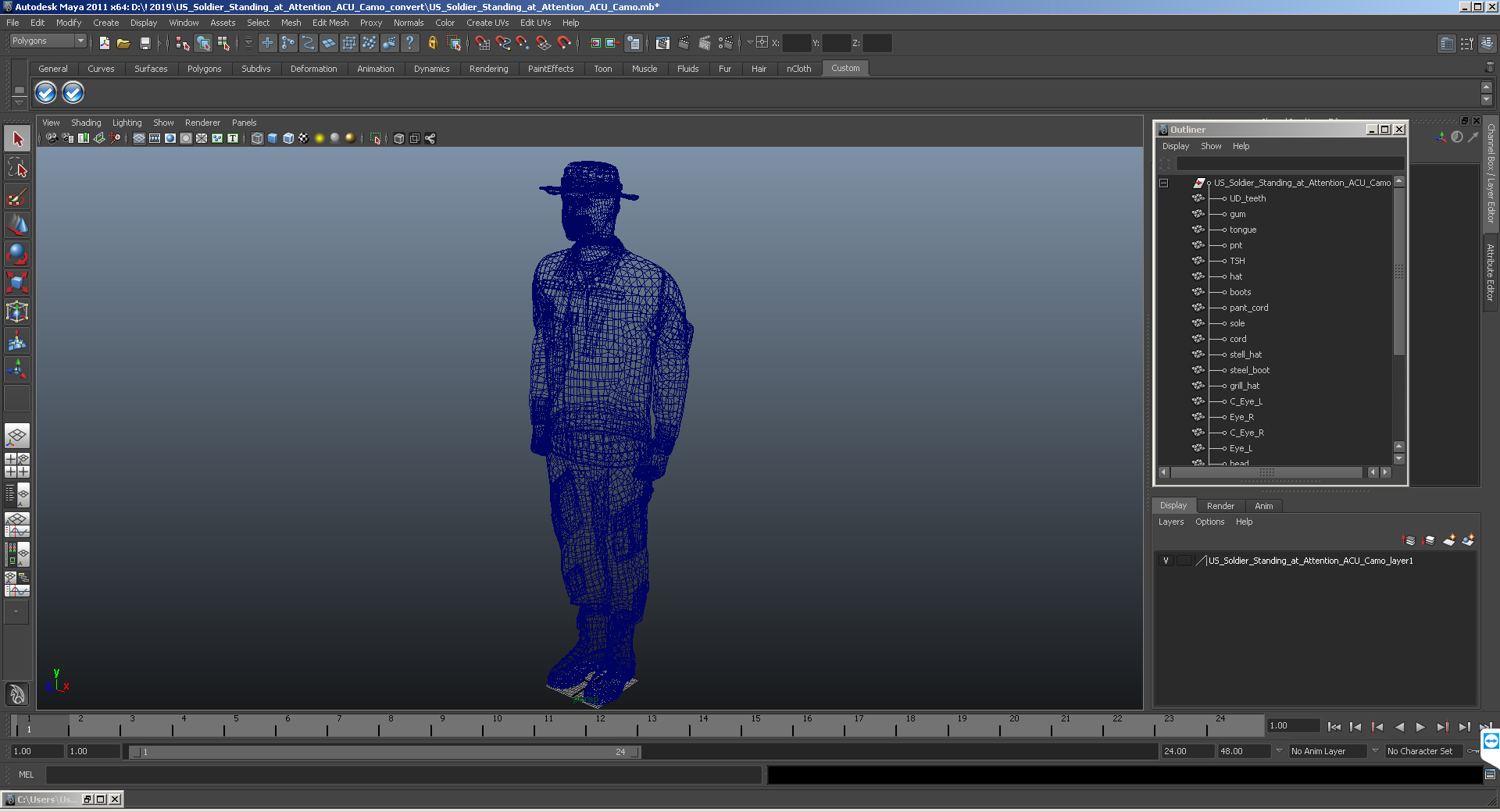
Task: Switch to four view layout
Action: 17,465
